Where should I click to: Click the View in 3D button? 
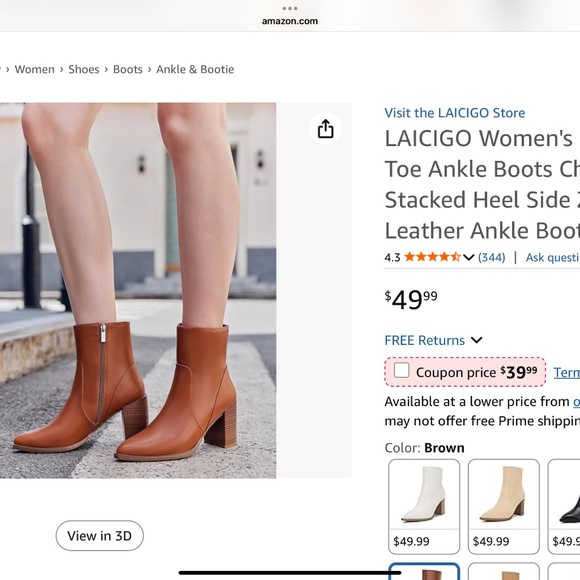pos(100,536)
